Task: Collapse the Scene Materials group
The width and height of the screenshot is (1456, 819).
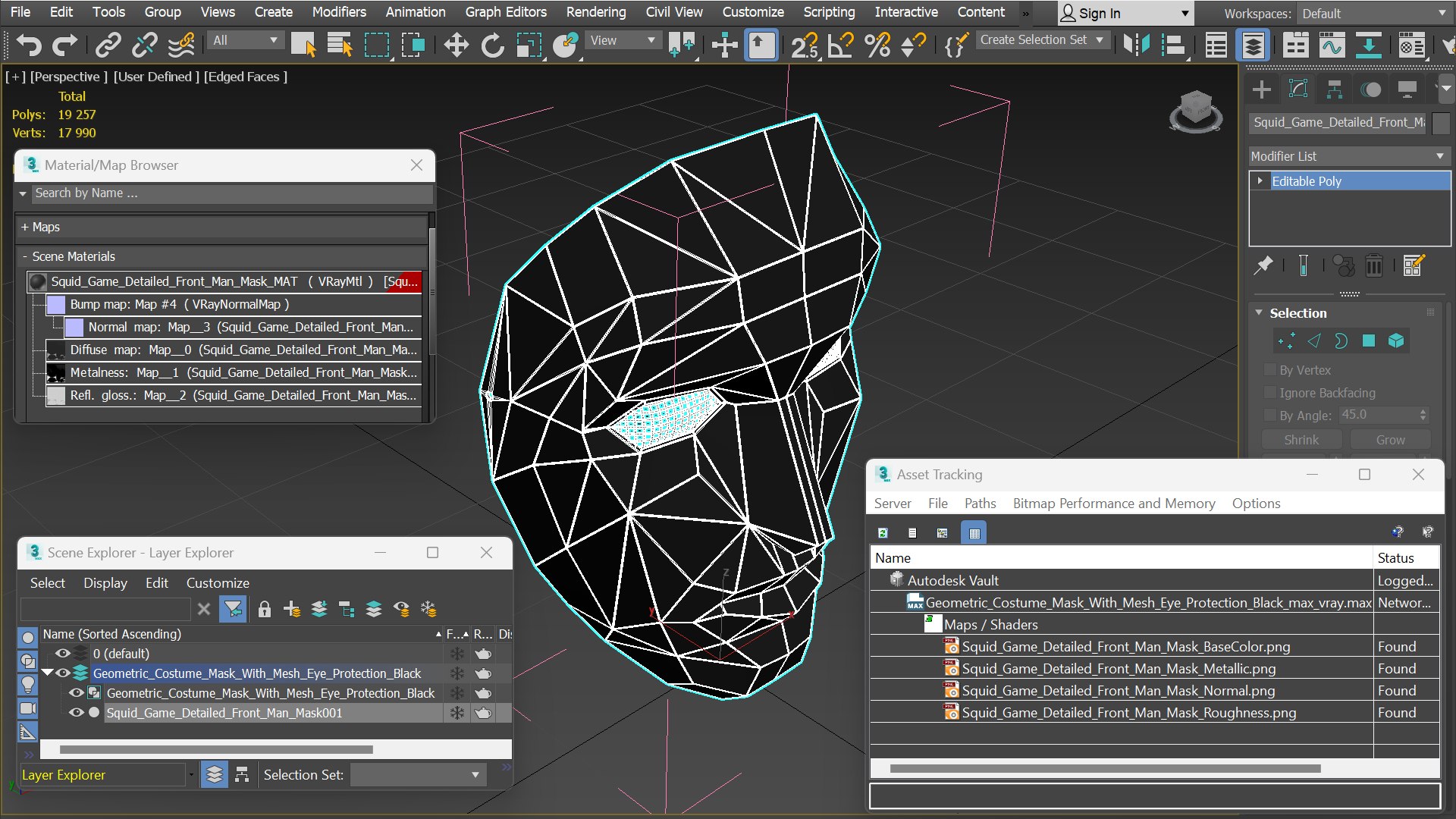Action: [25, 256]
